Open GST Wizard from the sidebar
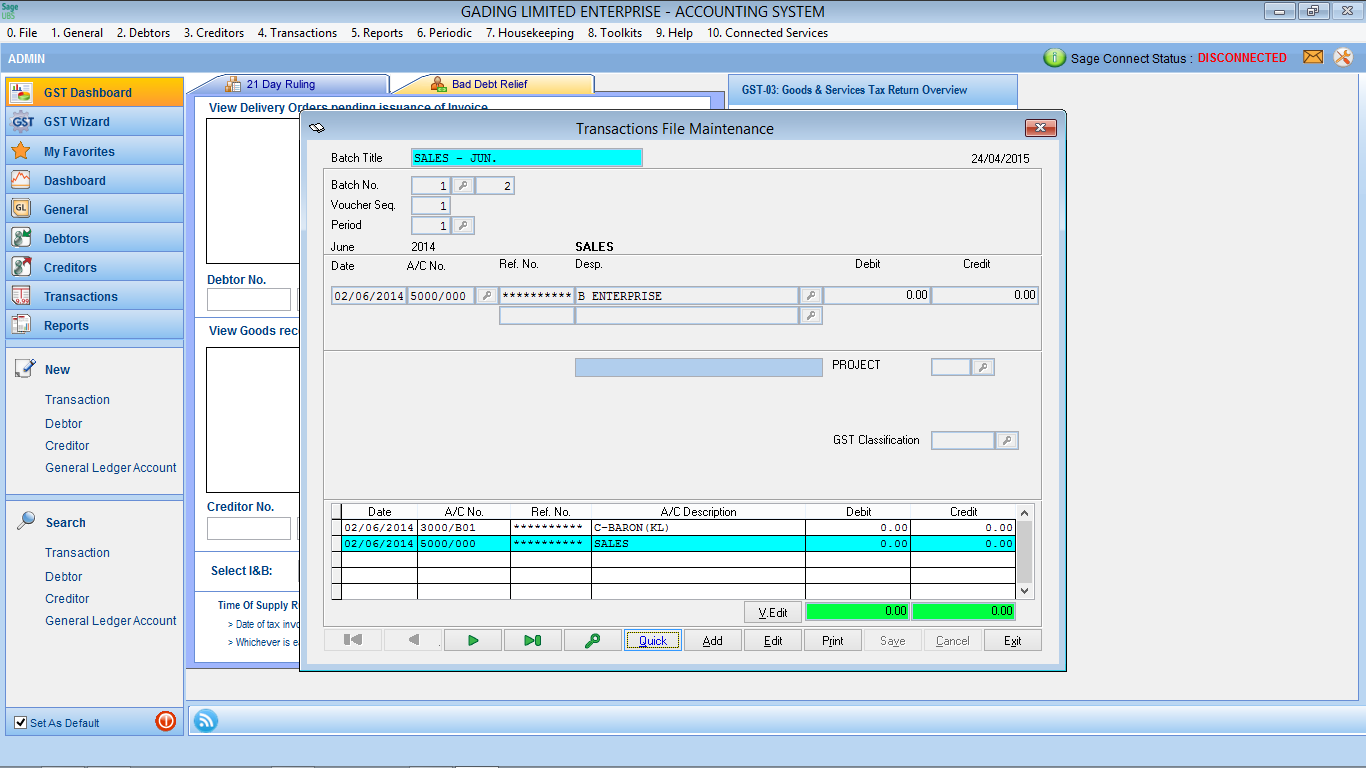 pos(95,121)
